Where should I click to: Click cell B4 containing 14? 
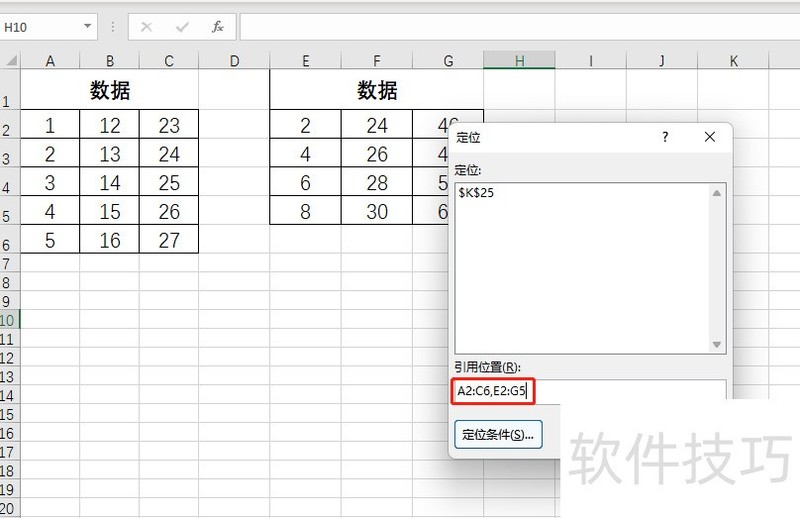(x=110, y=182)
